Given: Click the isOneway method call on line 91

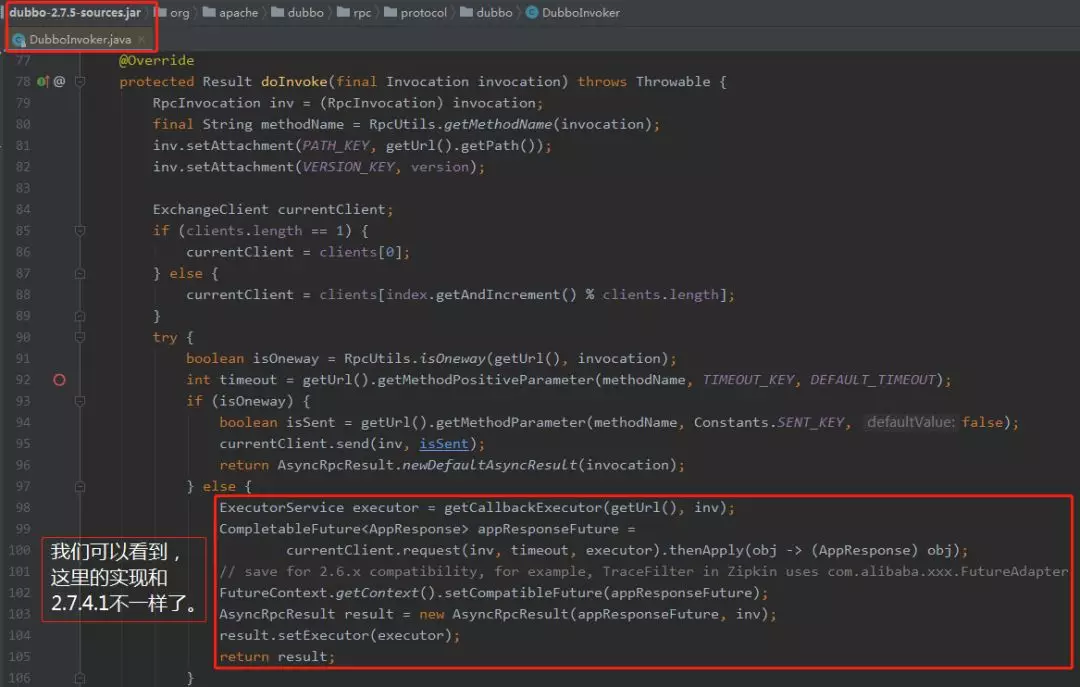Looking at the screenshot, I should point(453,358).
